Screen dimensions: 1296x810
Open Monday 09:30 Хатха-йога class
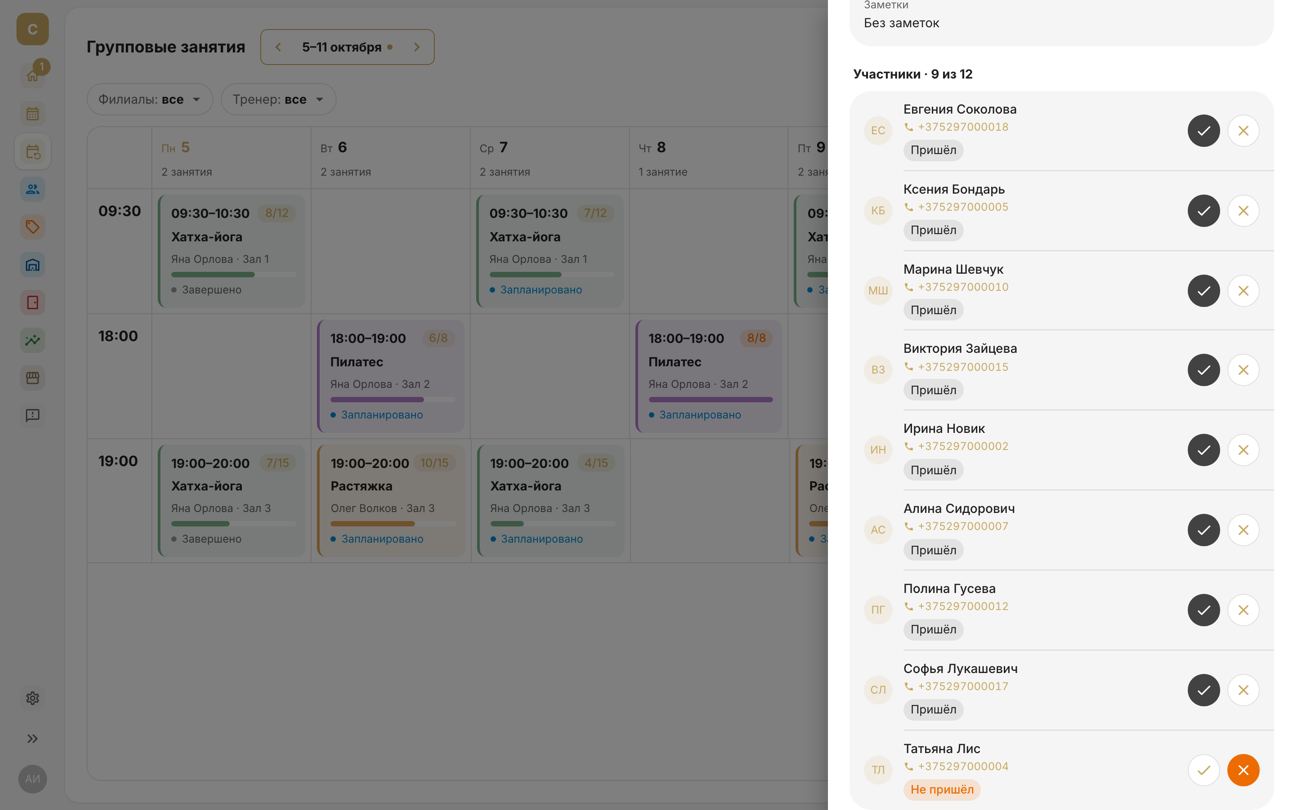pyautogui.click(x=231, y=251)
